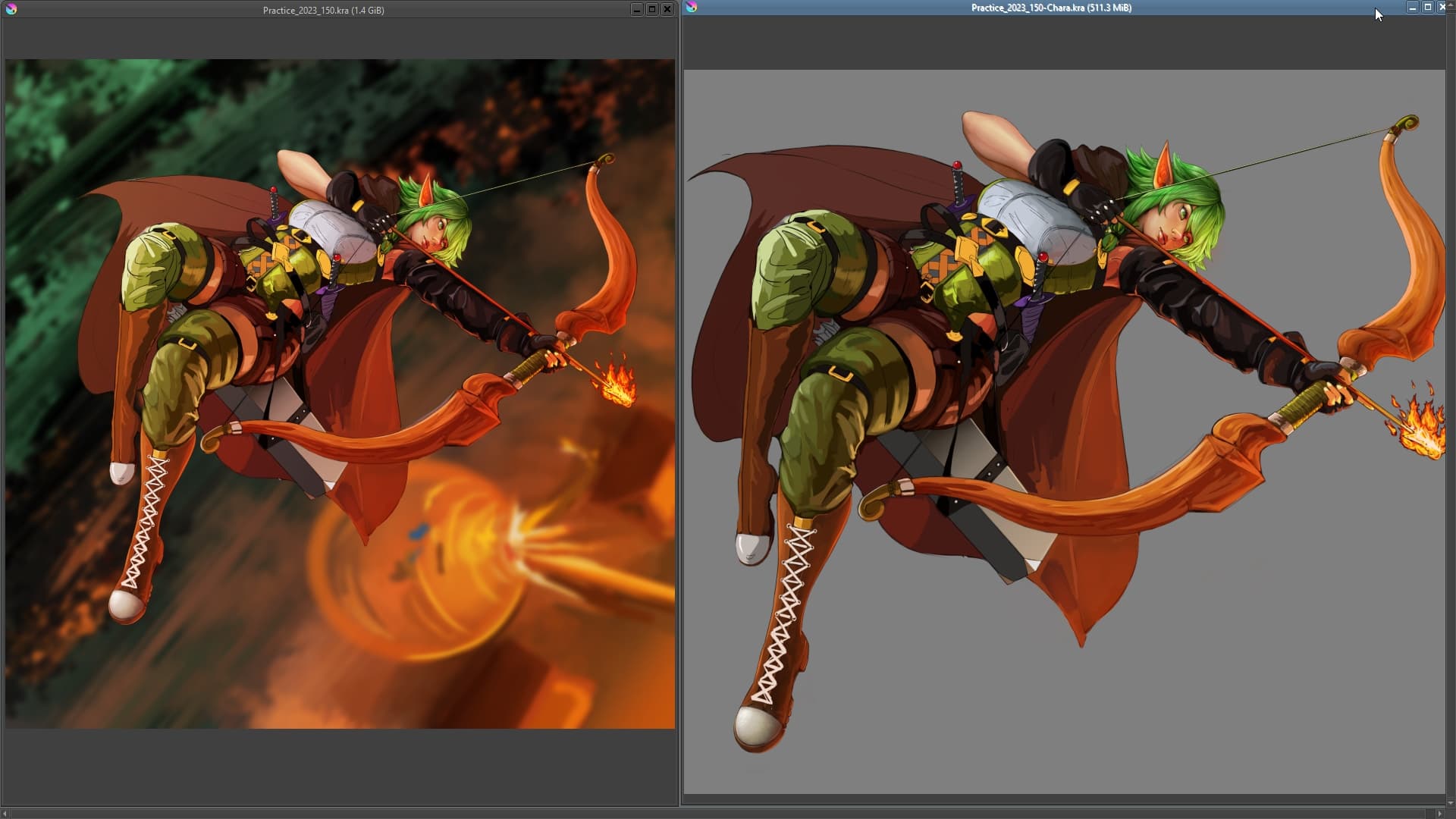Minimize the Practice_2023_150-Chara.kra subwindow
The image size is (1456, 819).
[x=1412, y=7]
